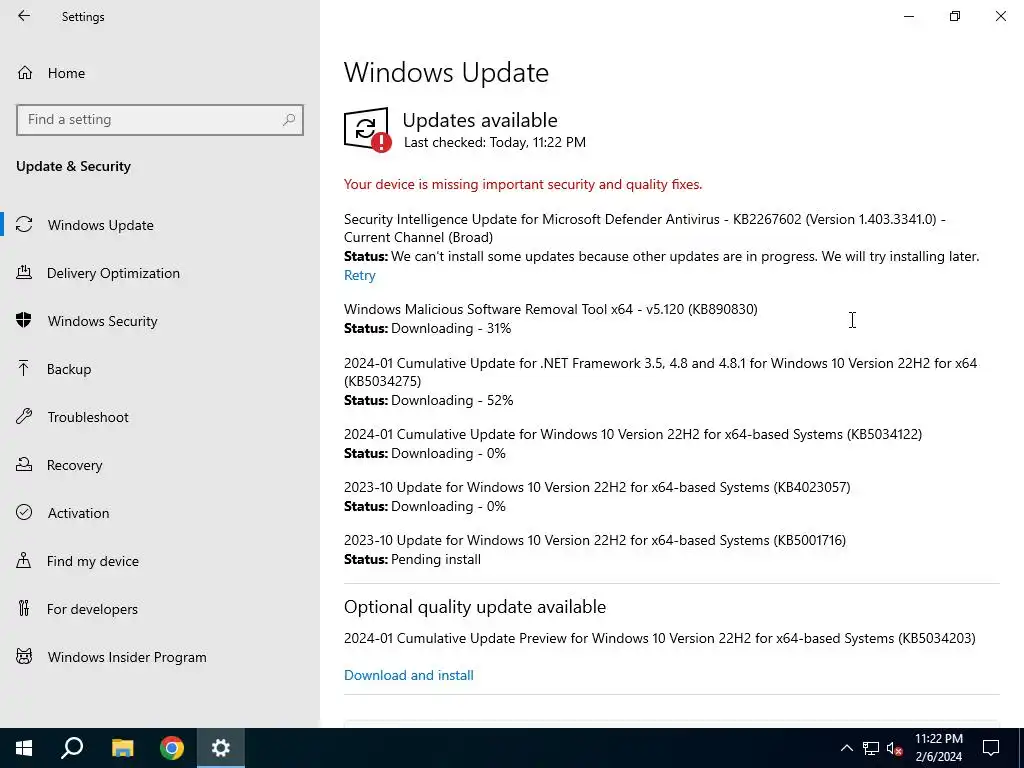Viewport: 1024px width, 768px height.
Task: Open taskbar Search
Action: point(72,748)
